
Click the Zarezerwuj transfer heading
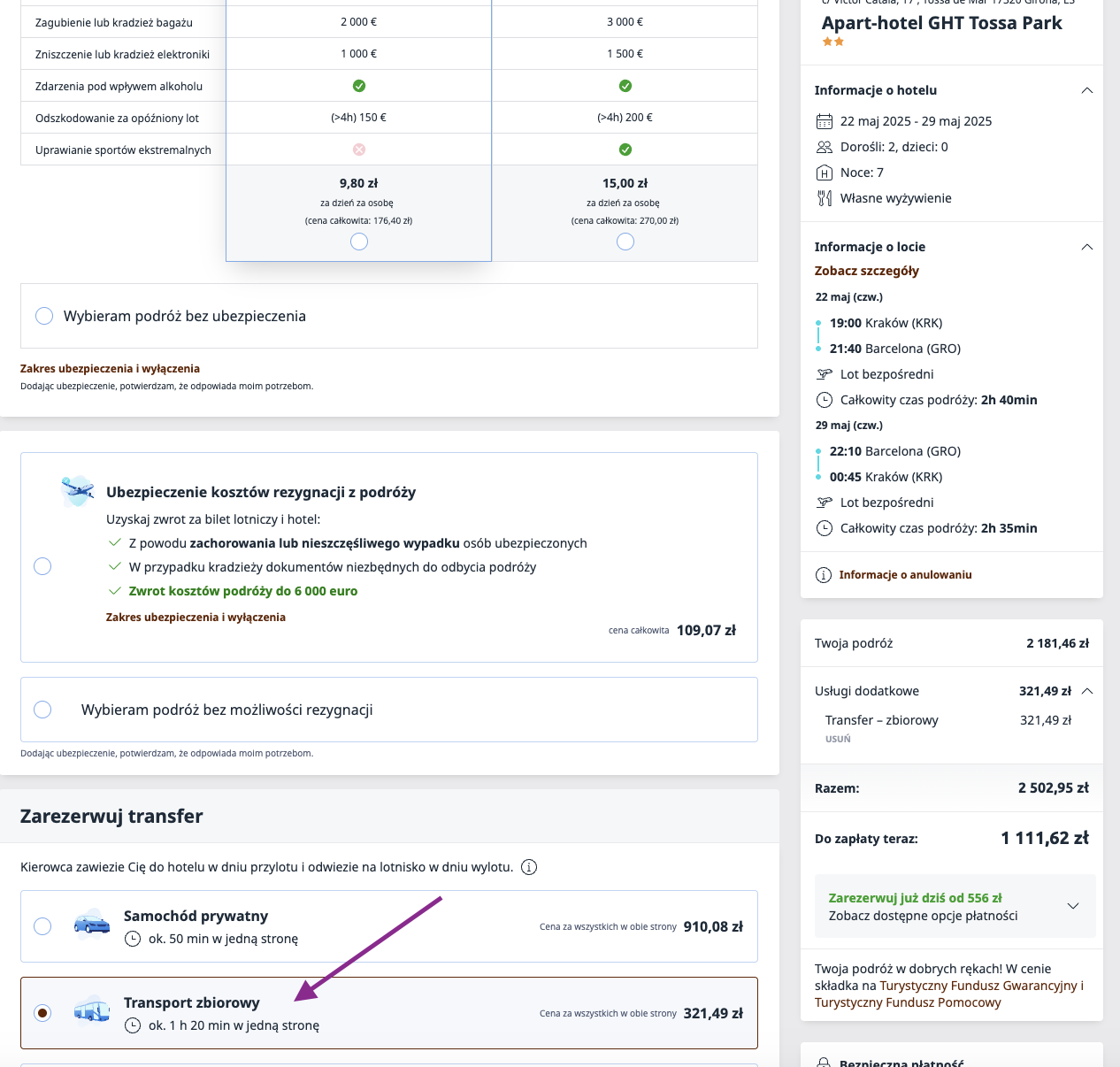111,816
